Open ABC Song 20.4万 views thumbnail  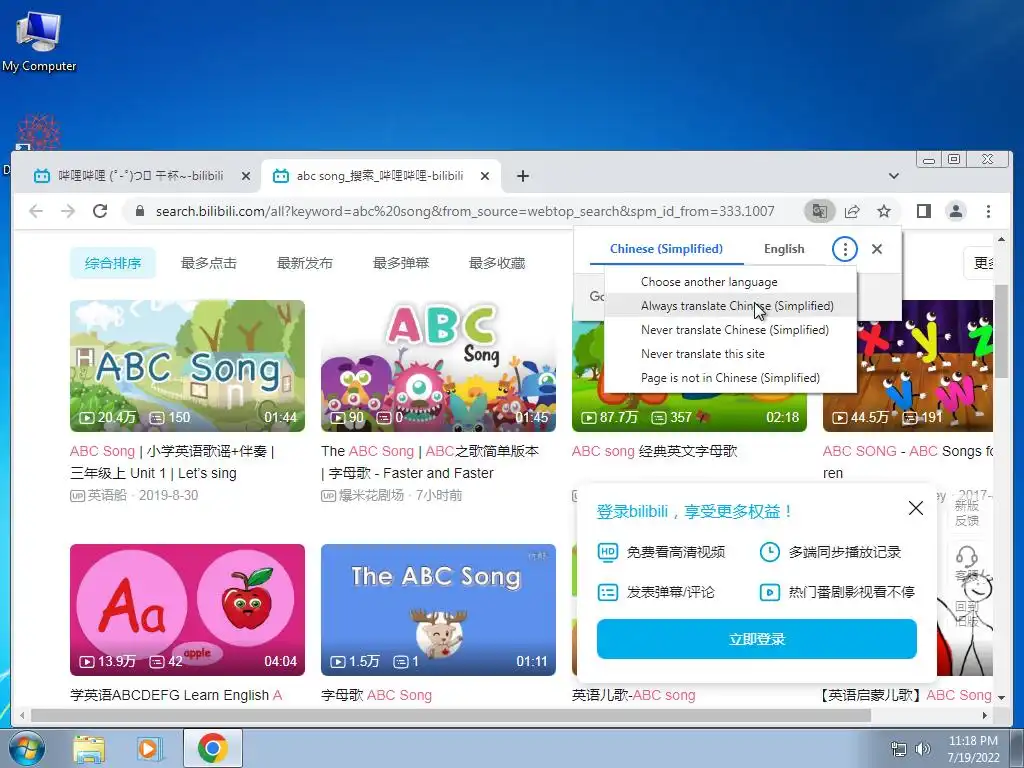187,366
